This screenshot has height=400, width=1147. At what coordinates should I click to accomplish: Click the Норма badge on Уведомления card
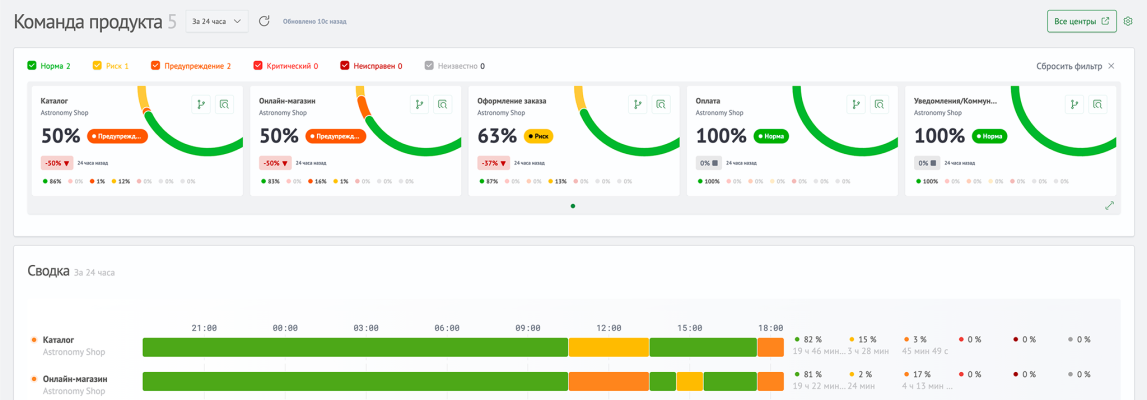990,136
